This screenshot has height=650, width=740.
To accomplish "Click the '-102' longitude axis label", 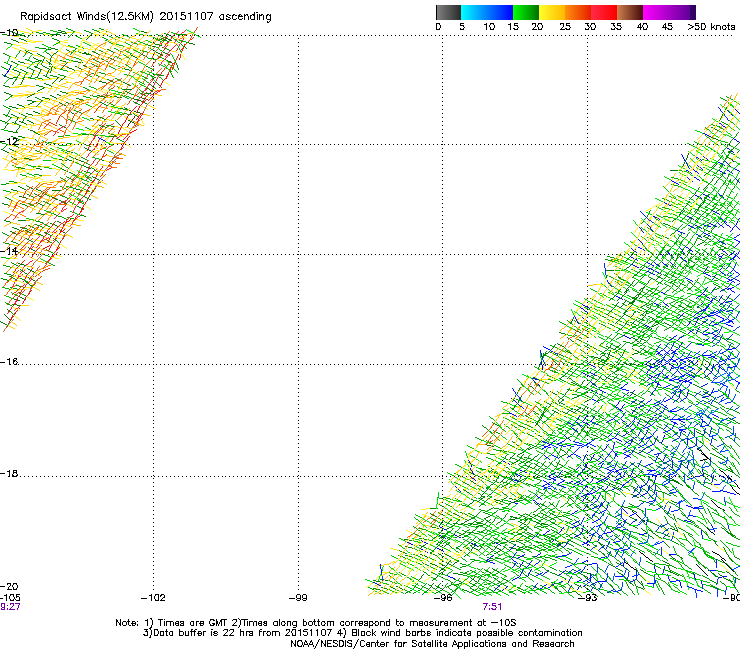I will pyautogui.click(x=153, y=598).
